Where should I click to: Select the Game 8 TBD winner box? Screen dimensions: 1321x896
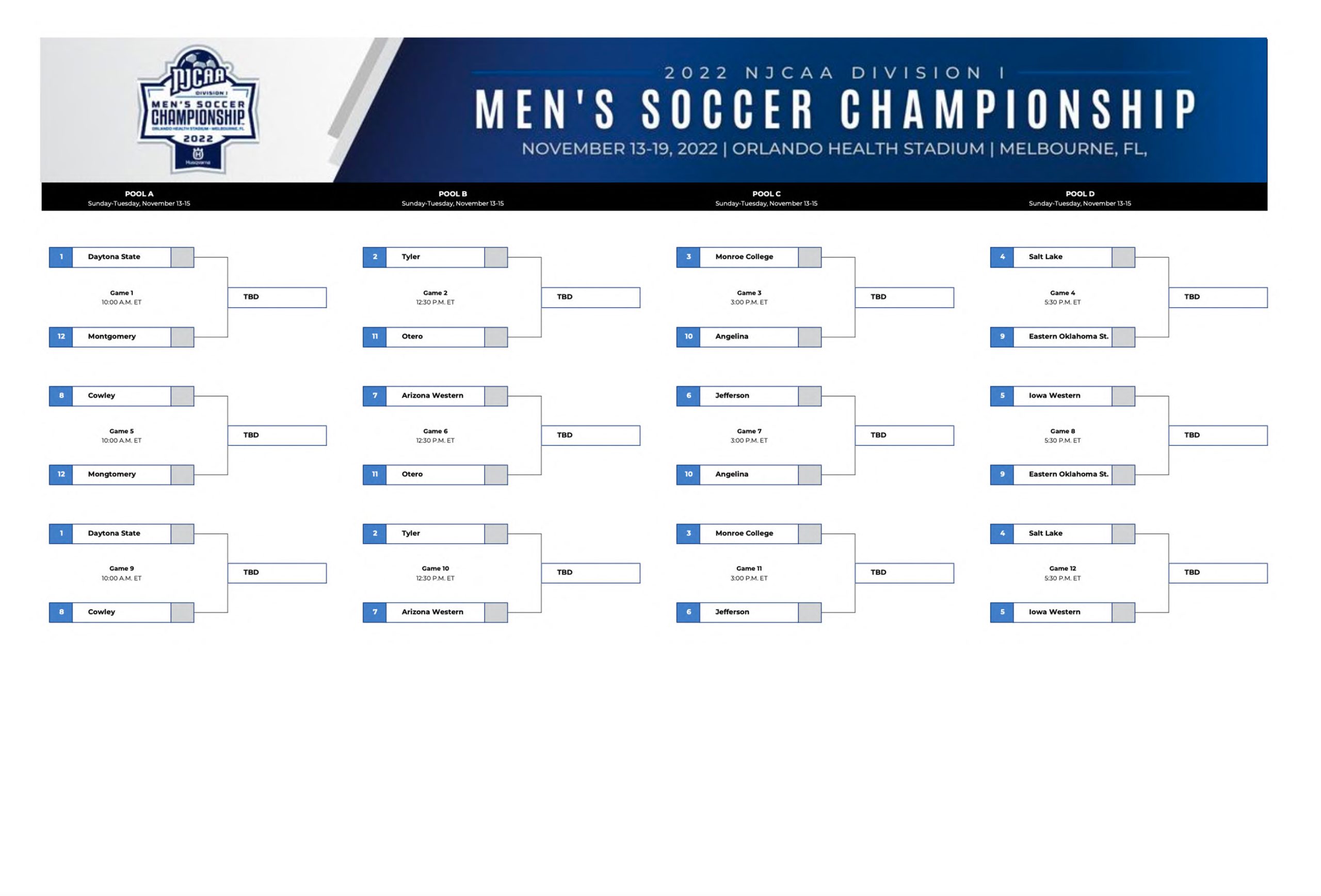pos(1218,436)
